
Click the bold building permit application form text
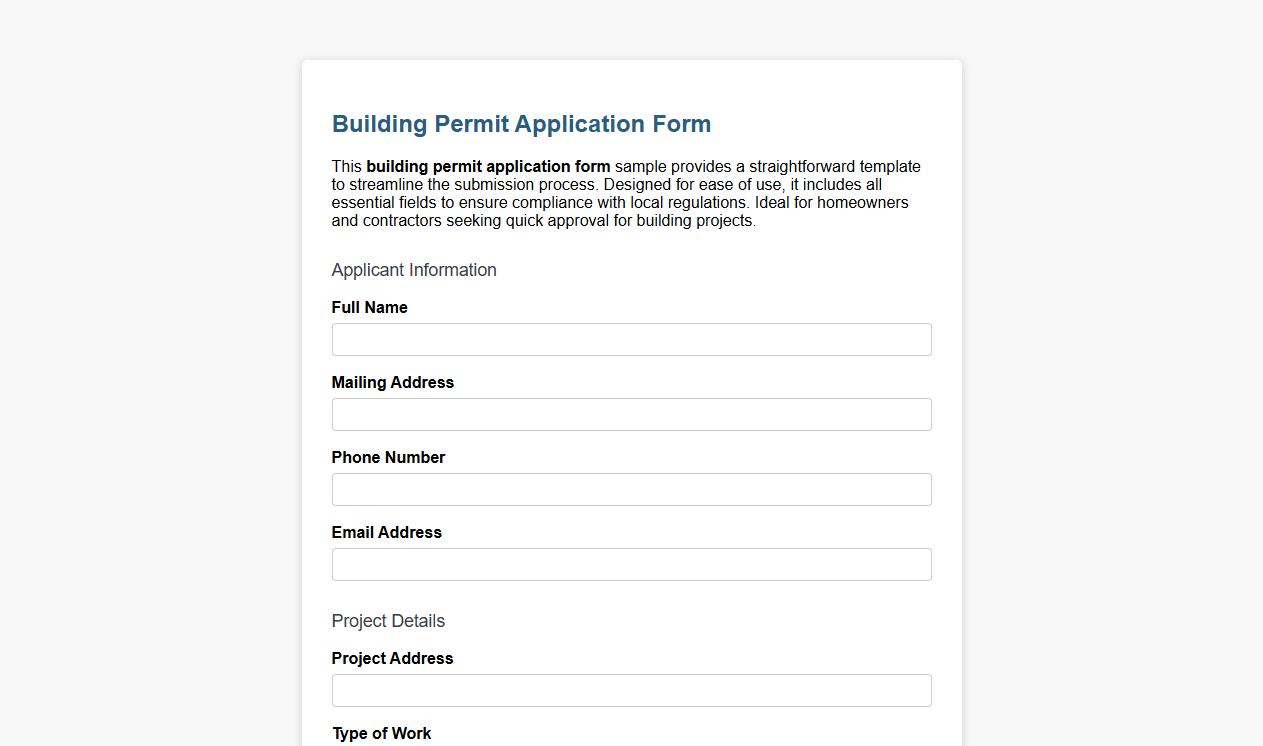(x=488, y=166)
